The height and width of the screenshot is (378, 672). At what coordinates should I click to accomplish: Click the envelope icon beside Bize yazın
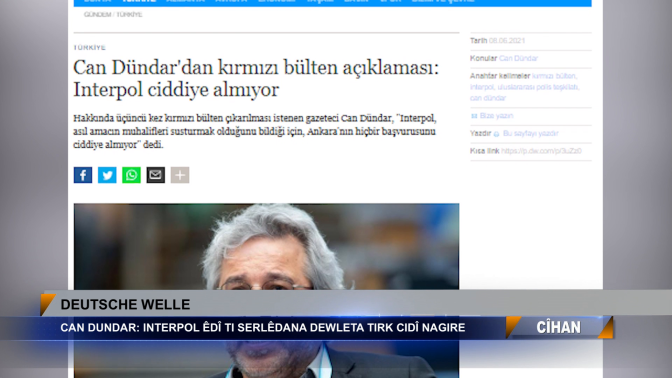[474, 116]
